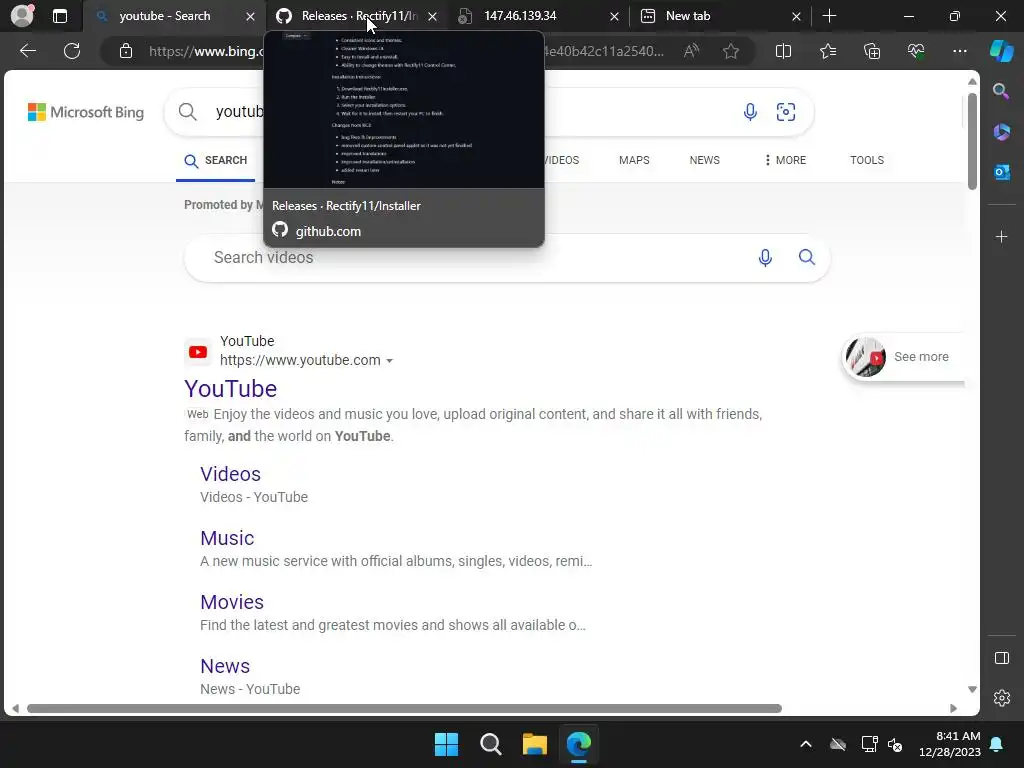Select the Bing SEARCH tab
The height and width of the screenshot is (768, 1024).
(x=216, y=161)
